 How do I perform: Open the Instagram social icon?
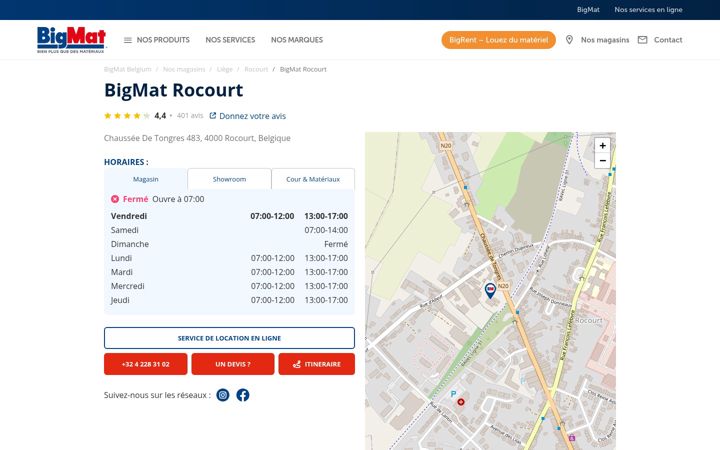click(223, 395)
